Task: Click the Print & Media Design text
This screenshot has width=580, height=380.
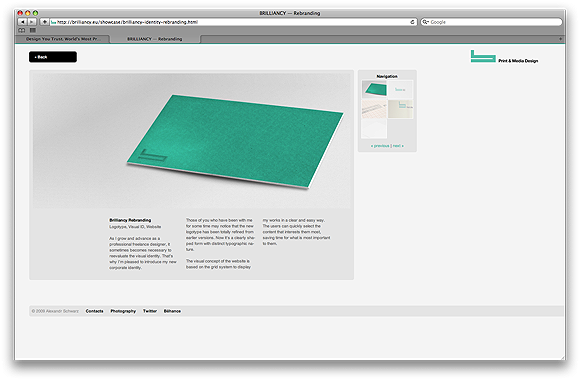Action: tap(518, 61)
